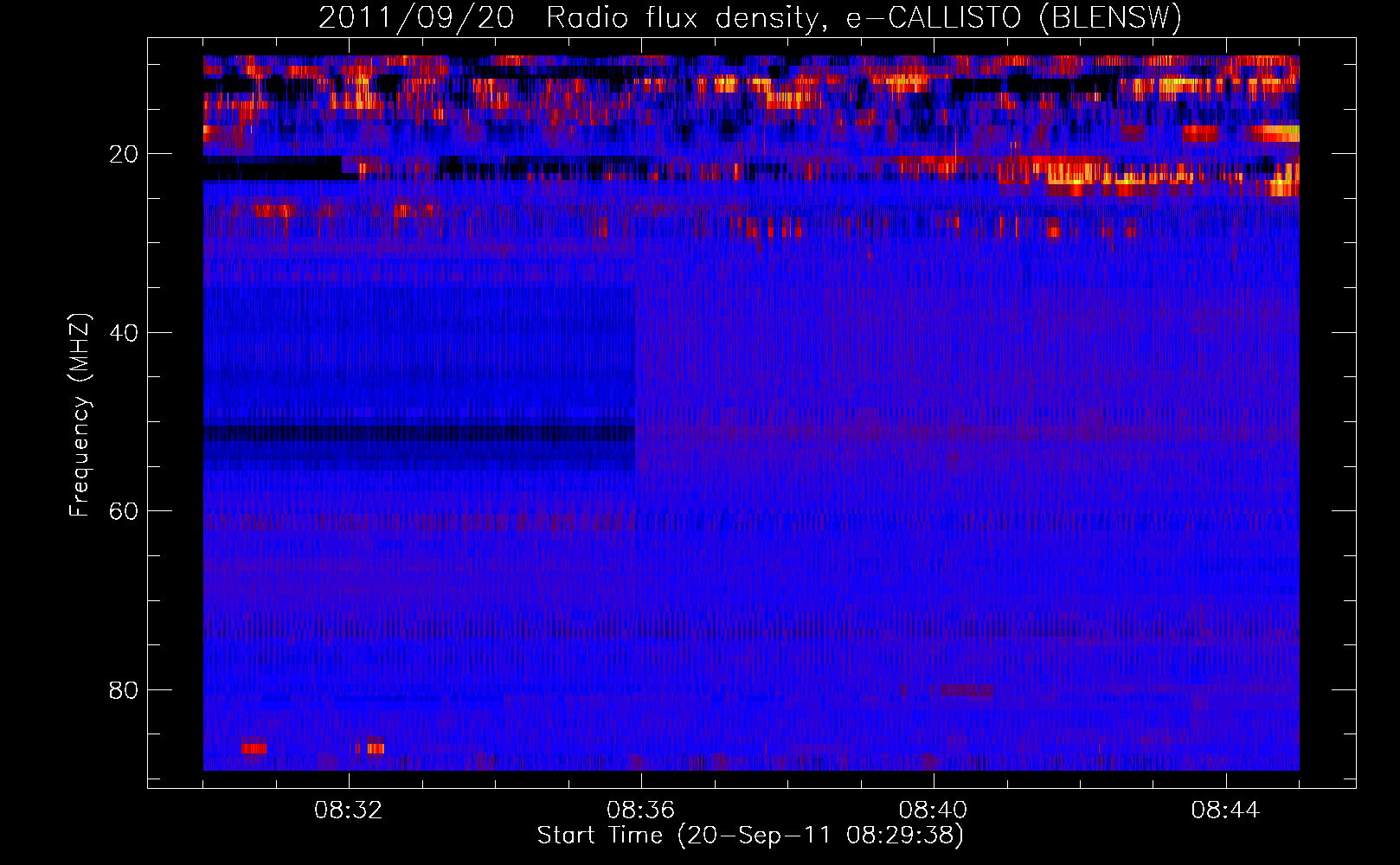The width and height of the screenshot is (1400, 865).
Task: Click the time tick label '08:32'
Action: pyautogui.click(x=349, y=811)
